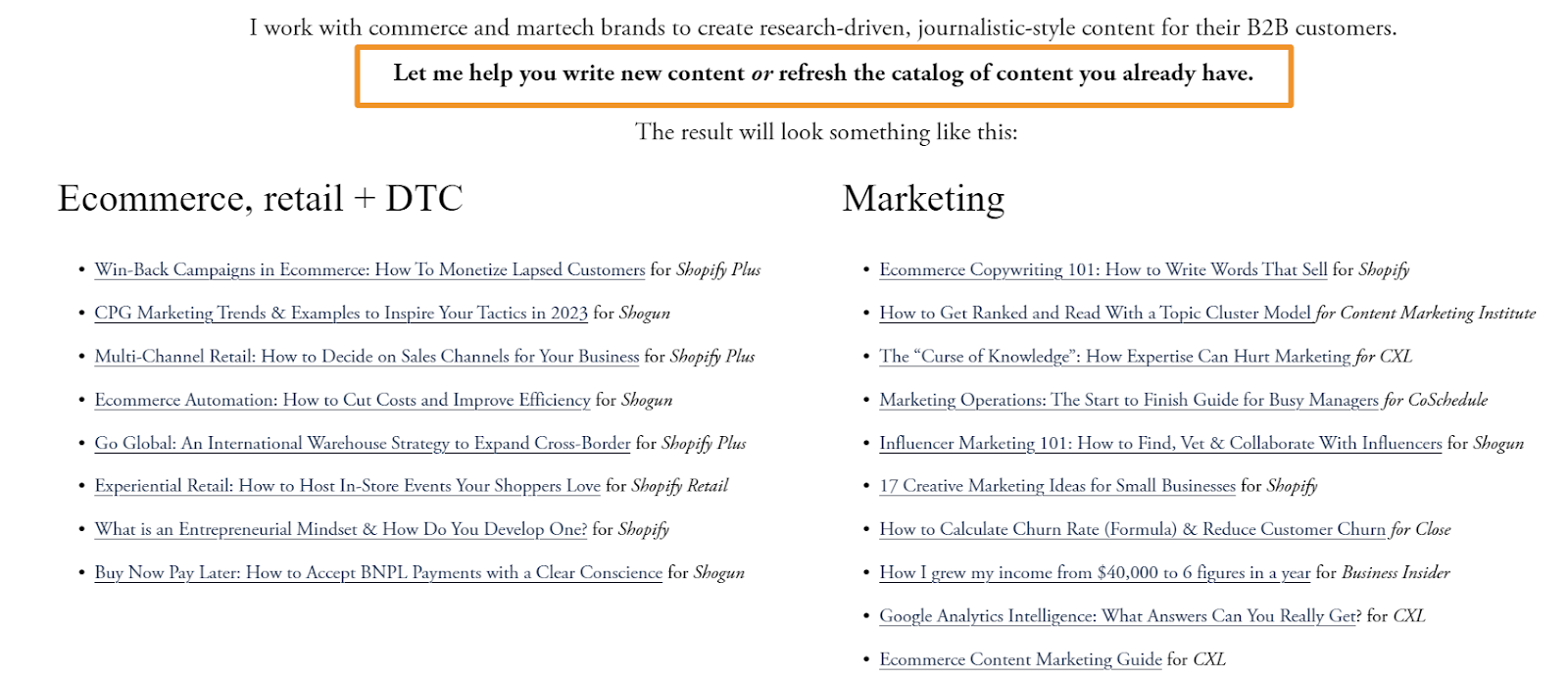The height and width of the screenshot is (679, 1568).
Task: Click 'Business Insider' publication text
Action: point(1396,572)
